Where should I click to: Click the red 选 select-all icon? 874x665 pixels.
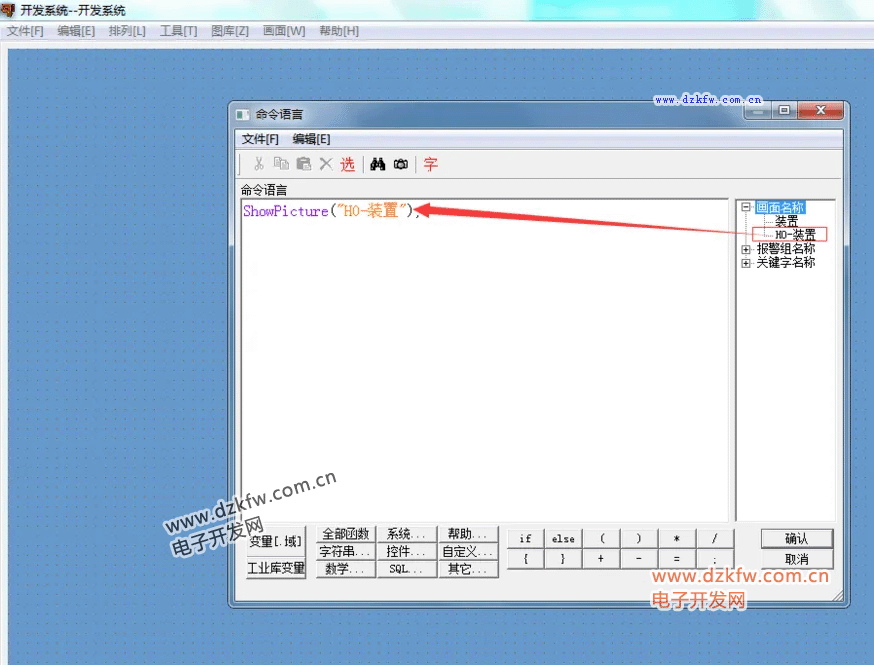tap(347, 164)
